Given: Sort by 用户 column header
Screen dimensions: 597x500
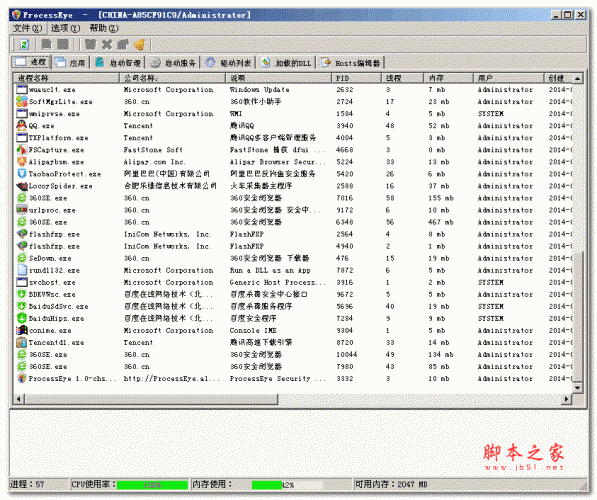Looking at the screenshot, I should coord(509,78).
